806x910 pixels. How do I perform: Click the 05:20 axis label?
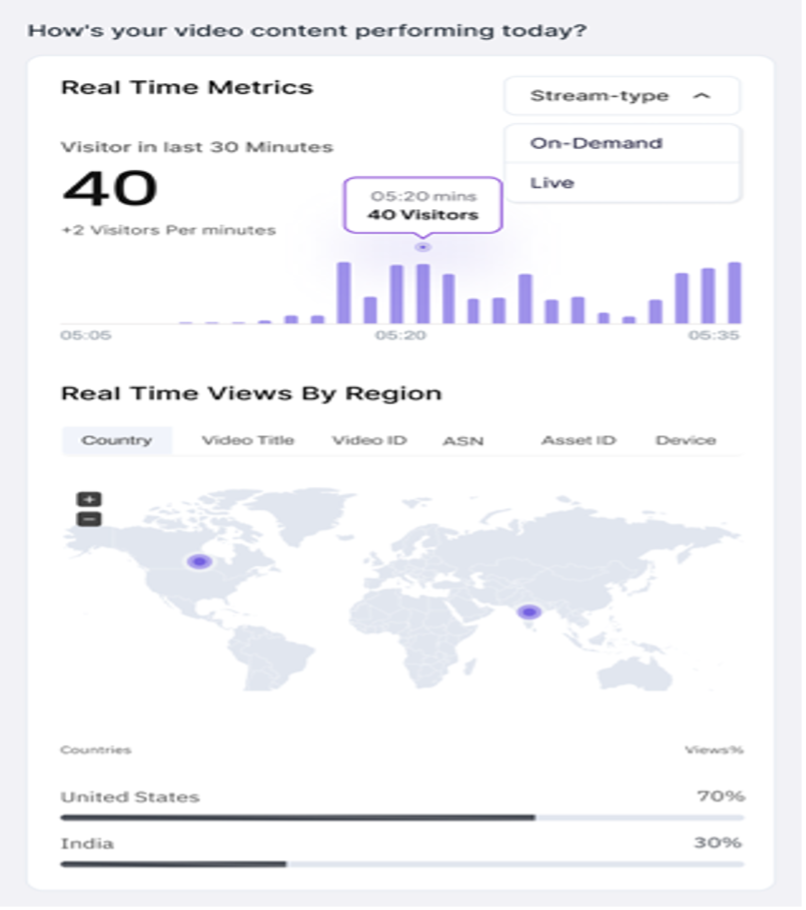click(400, 335)
